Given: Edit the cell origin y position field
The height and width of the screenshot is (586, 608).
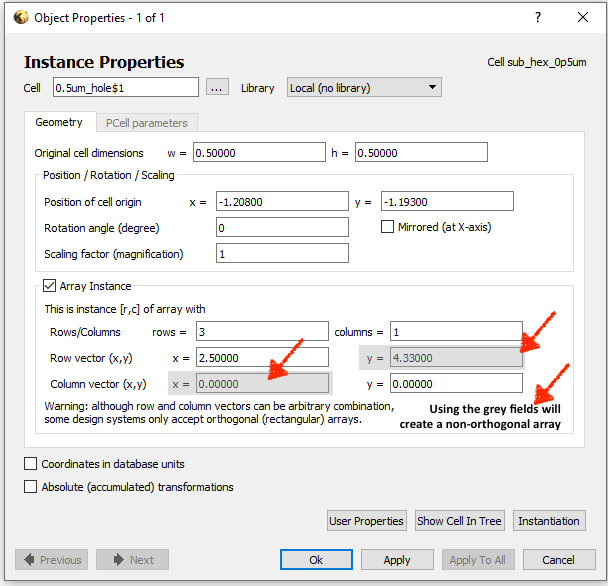Looking at the screenshot, I should 447,201.
